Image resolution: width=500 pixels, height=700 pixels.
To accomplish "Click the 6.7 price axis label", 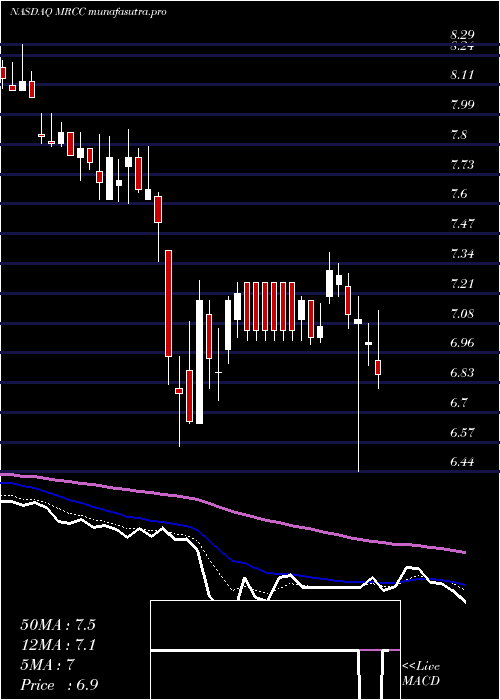I will (459, 403).
